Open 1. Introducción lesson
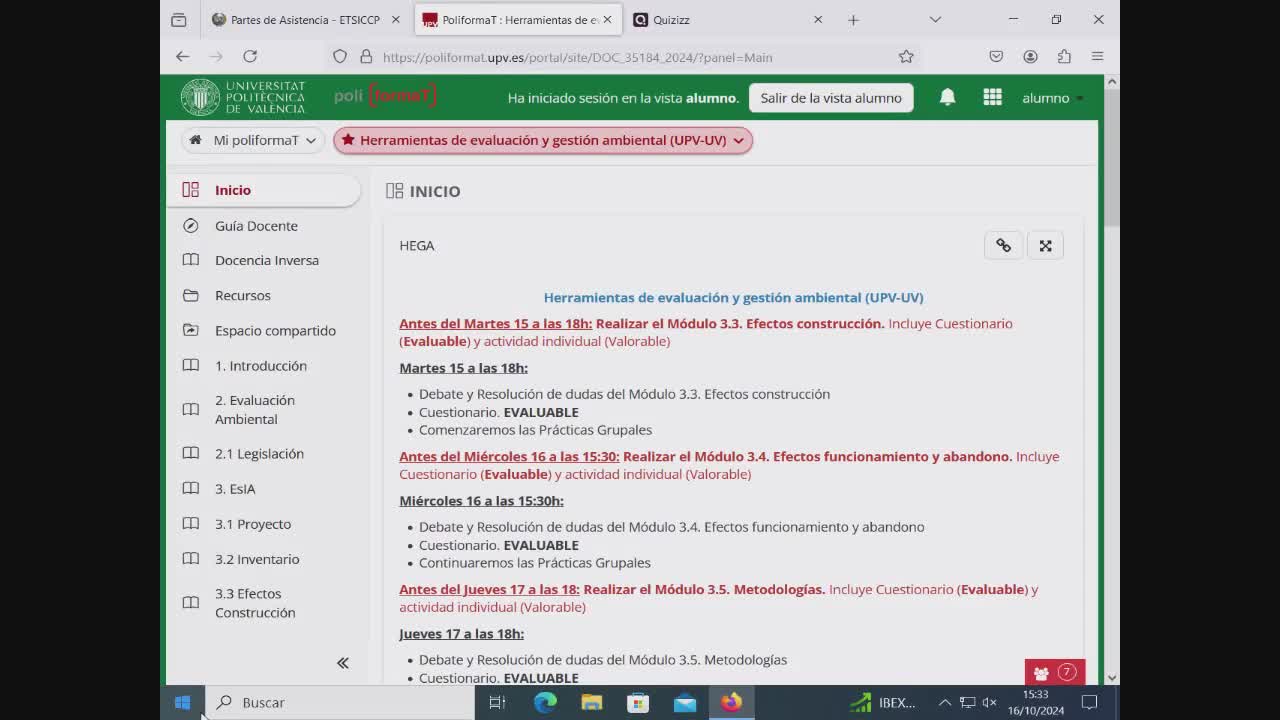Image resolution: width=1280 pixels, height=720 pixels. (x=263, y=366)
